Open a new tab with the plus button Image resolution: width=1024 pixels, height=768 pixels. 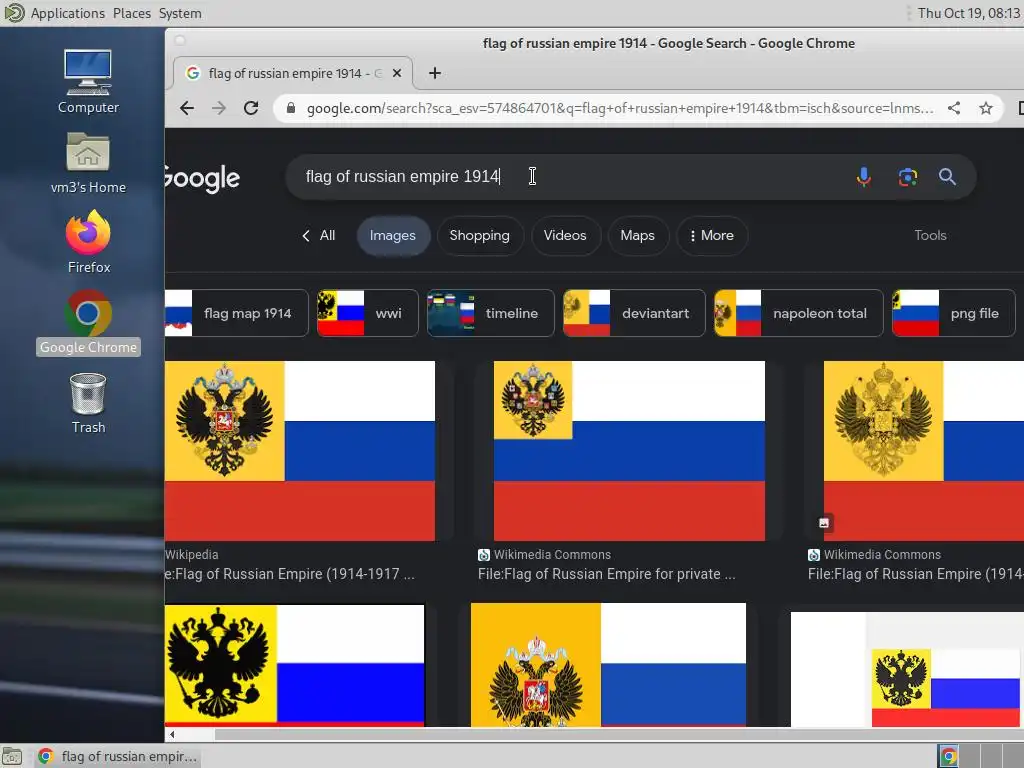(435, 73)
